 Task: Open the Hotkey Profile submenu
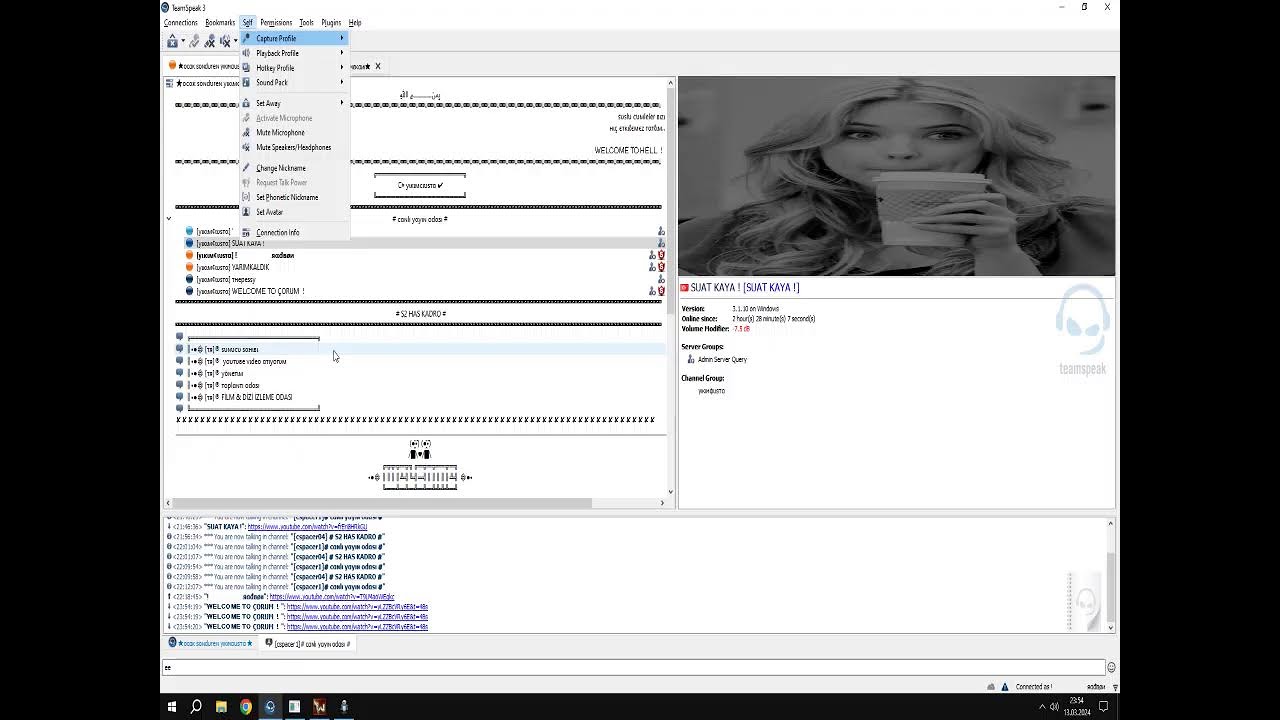pos(294,68)
